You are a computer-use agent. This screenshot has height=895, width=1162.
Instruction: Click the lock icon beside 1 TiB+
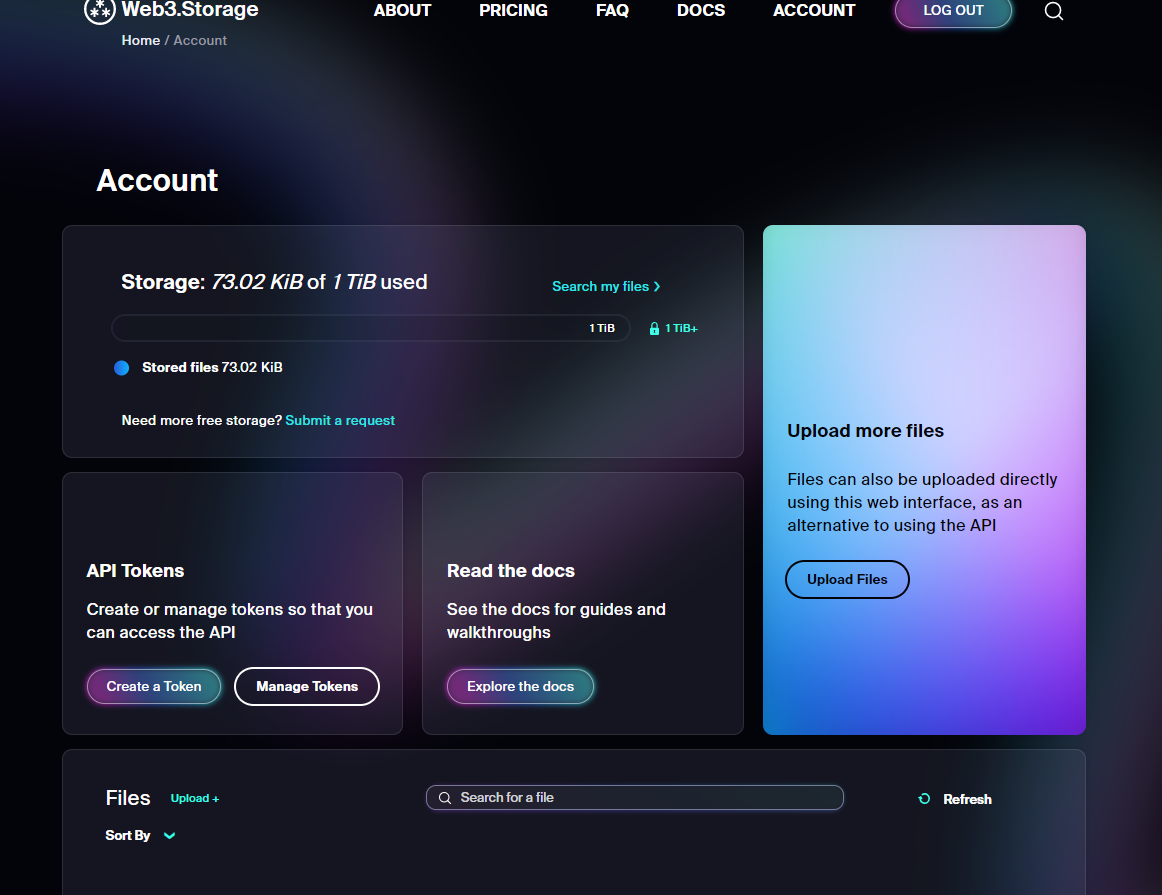coord(654,328)
